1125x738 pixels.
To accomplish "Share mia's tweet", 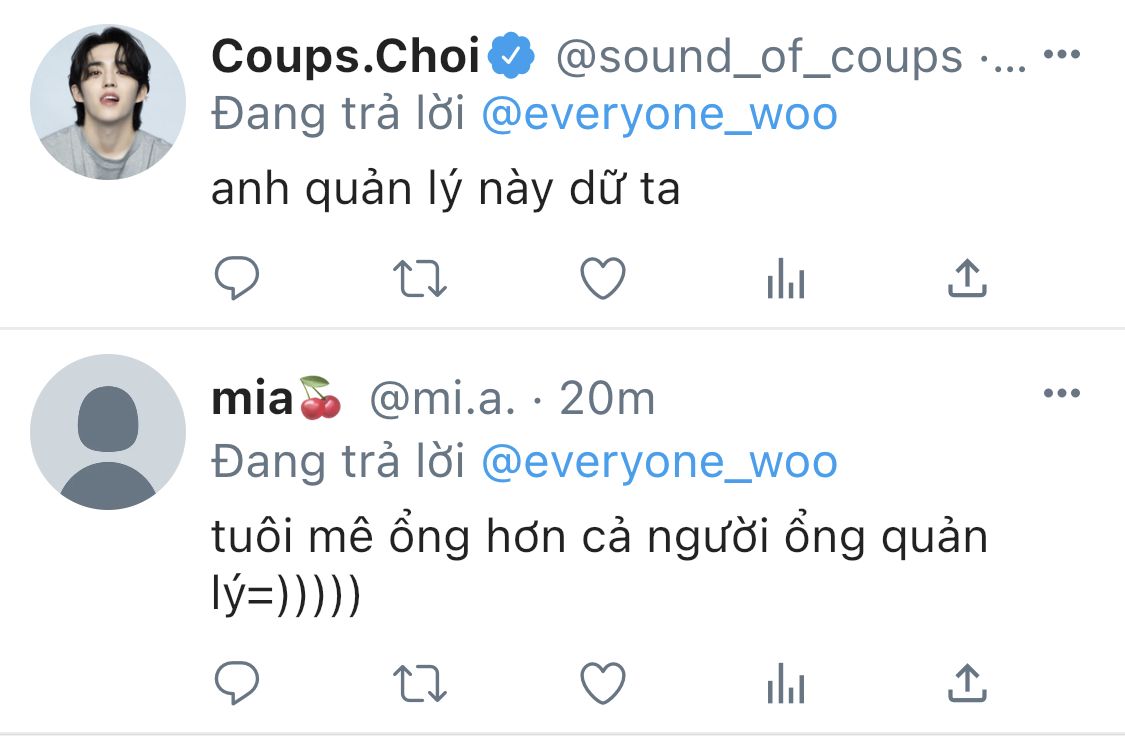I will click(x=967, y=683).
